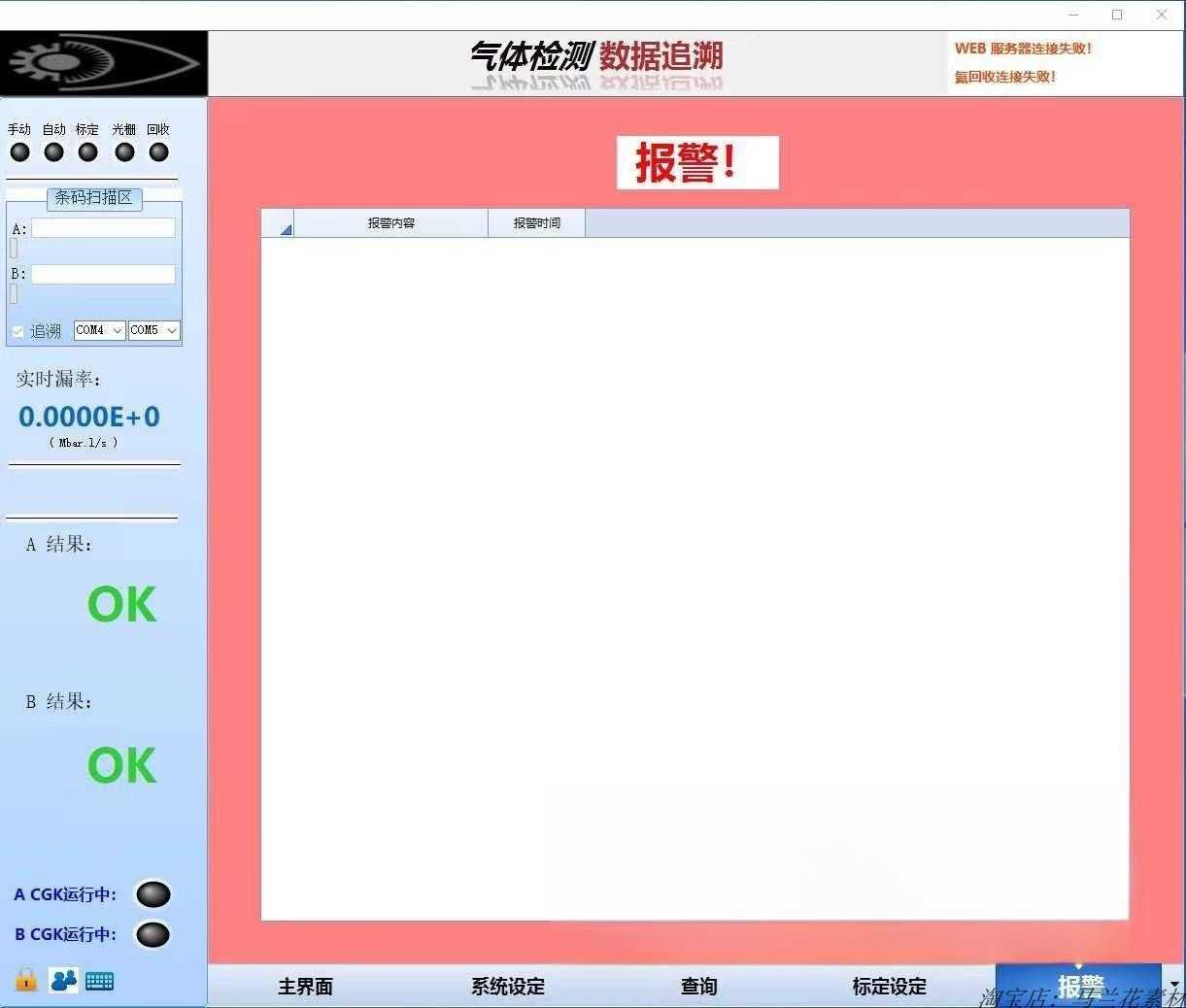Open the user accounts icon
Image resolution: width=1186 pixels, height=1008 pixels.
(x=64, y=981)
